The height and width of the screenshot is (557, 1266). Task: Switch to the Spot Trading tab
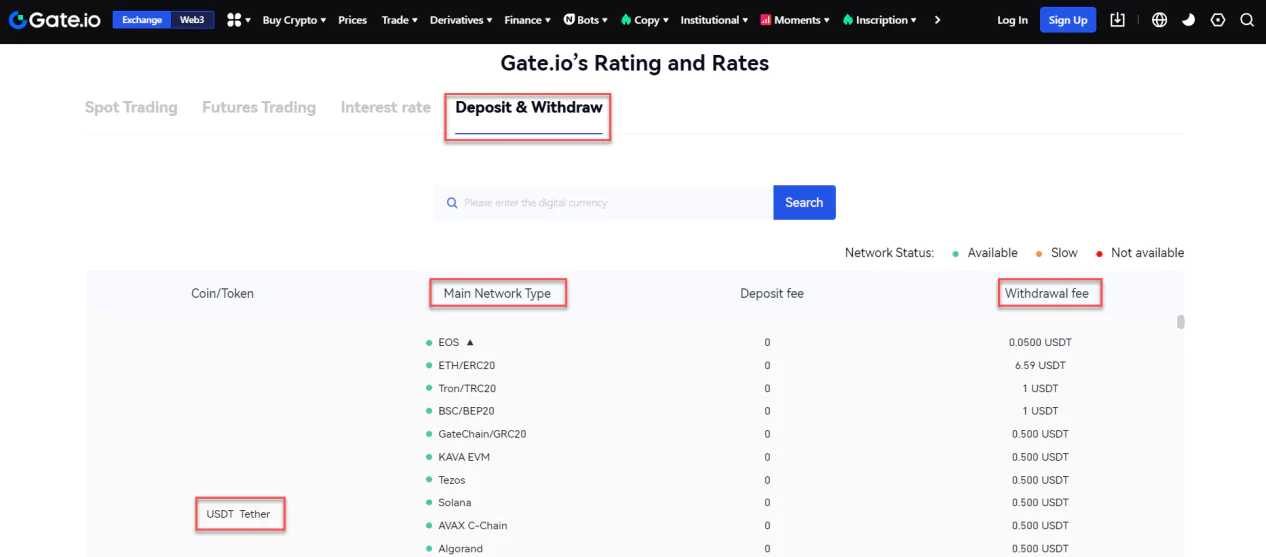coord(131,107)
